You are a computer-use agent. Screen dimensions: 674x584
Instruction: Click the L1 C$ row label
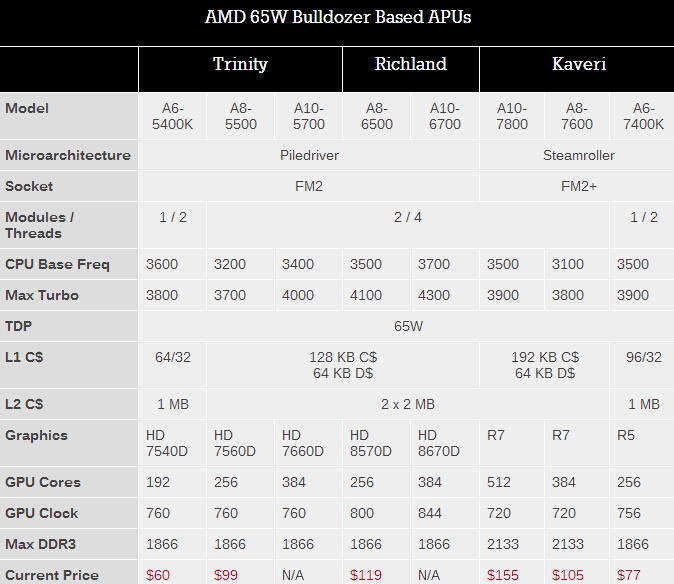(x=24, y=357)
